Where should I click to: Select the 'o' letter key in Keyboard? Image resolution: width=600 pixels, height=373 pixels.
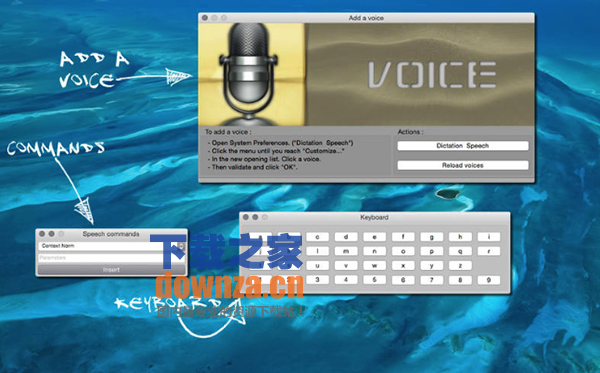tap(403, 251)
